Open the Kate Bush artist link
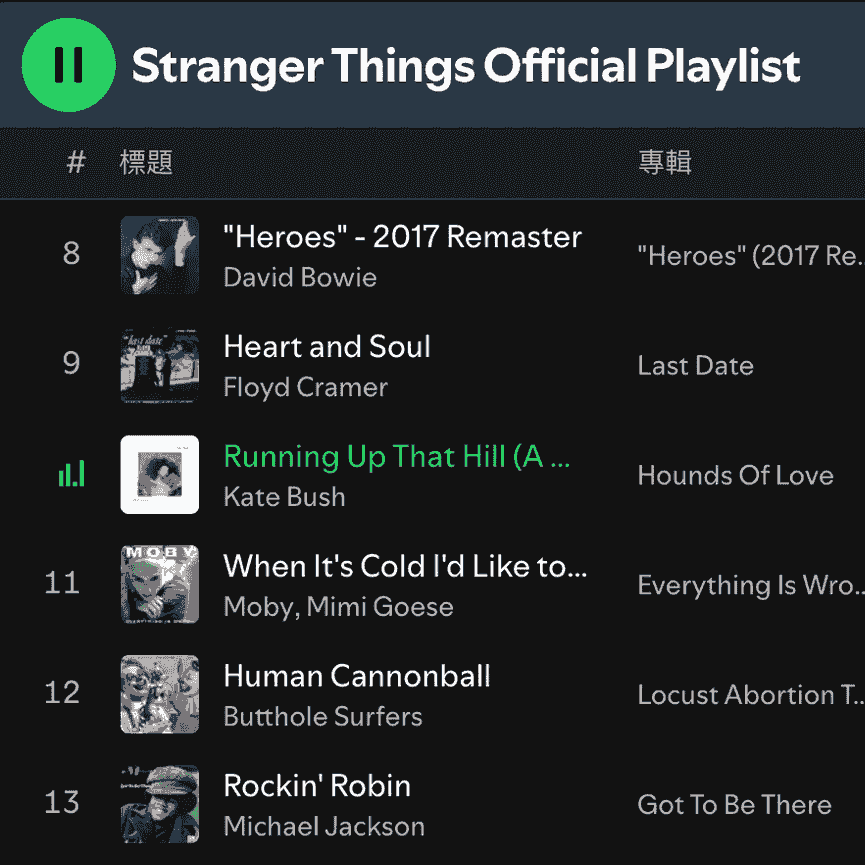Screen dimensions: 865x865 (x=284, y=497)
